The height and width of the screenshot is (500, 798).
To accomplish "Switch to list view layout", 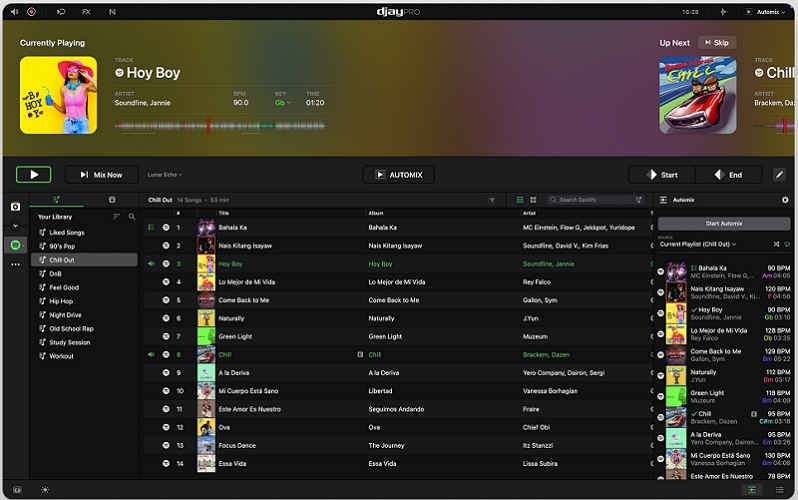I will coord(520,200).
